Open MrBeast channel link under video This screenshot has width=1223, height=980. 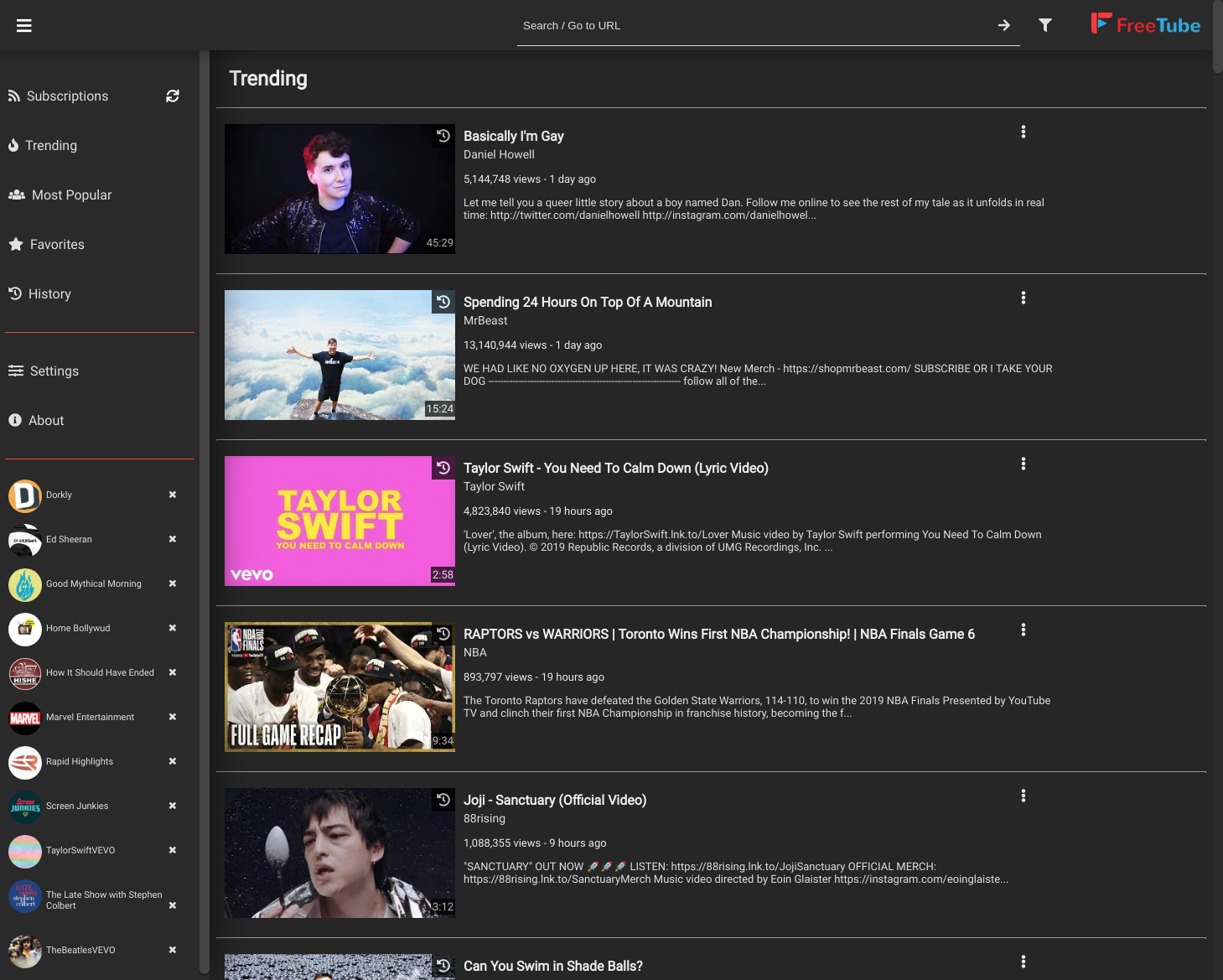coord(485,321)
